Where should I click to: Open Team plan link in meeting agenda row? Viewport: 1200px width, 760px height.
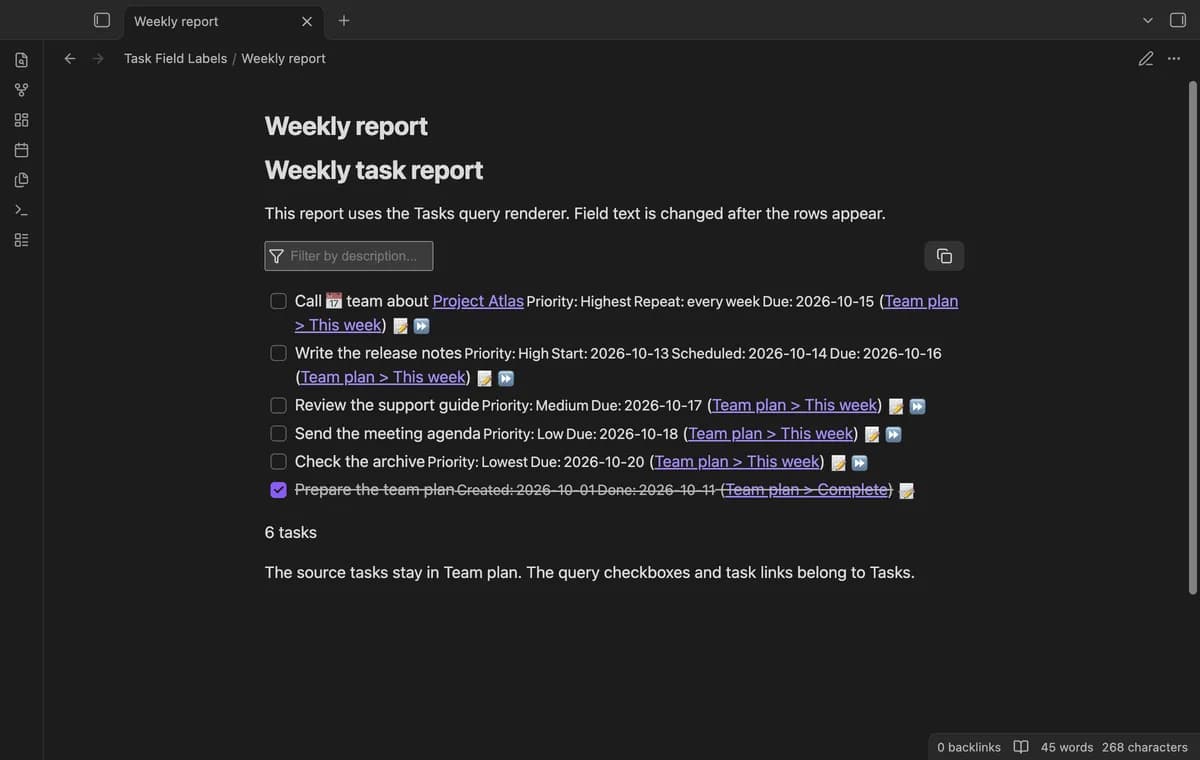click(771, 433)
